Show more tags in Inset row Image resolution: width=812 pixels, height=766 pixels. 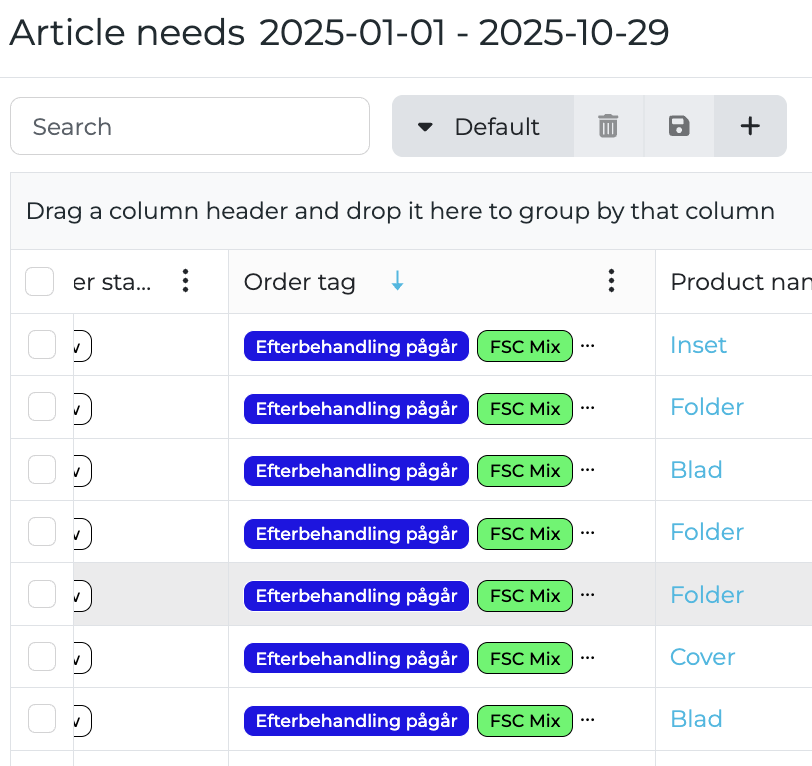tap(588, 346)
